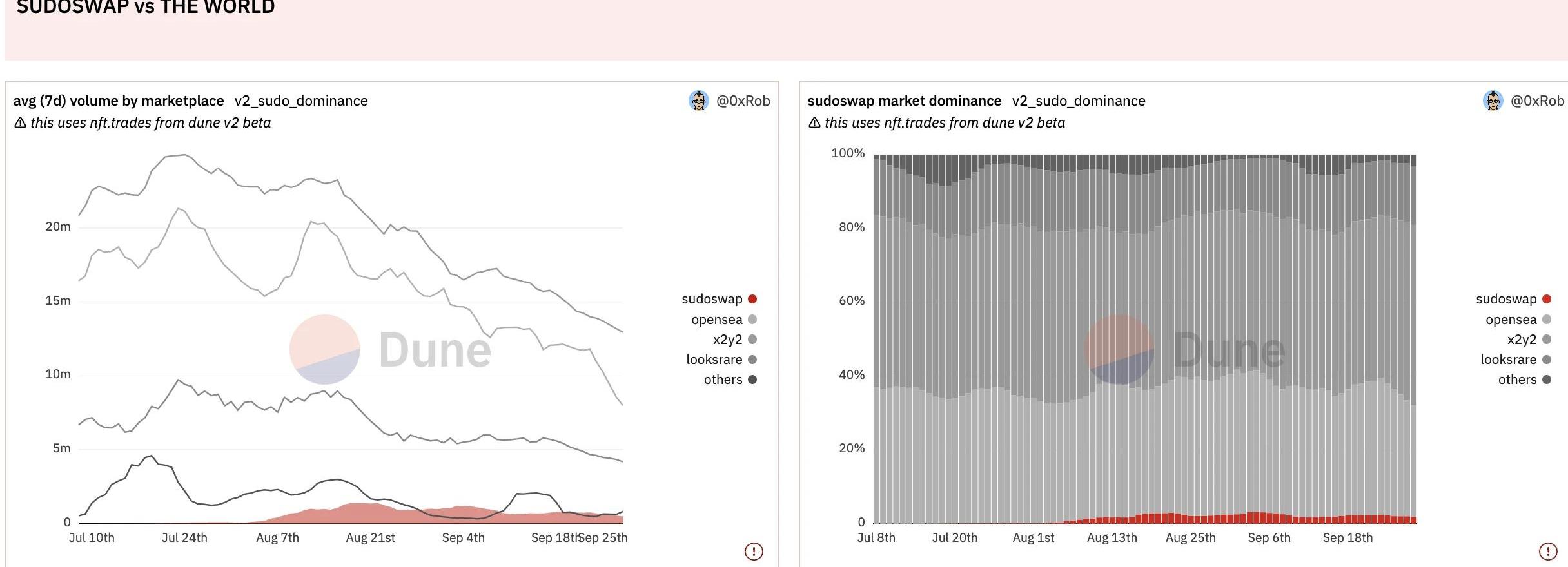Viewport: 1568px width, 567px height.
Task: Click 'Aug 21st' x-axis label on volume chart
Action: [x=370, y=537]
